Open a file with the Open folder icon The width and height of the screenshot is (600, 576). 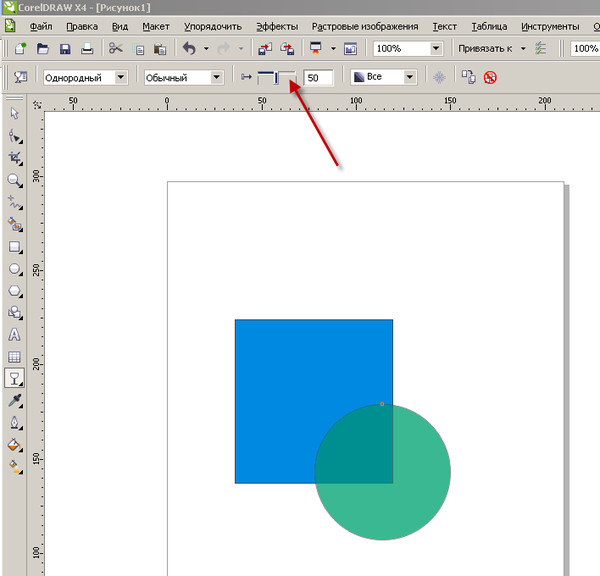point(42,49)
